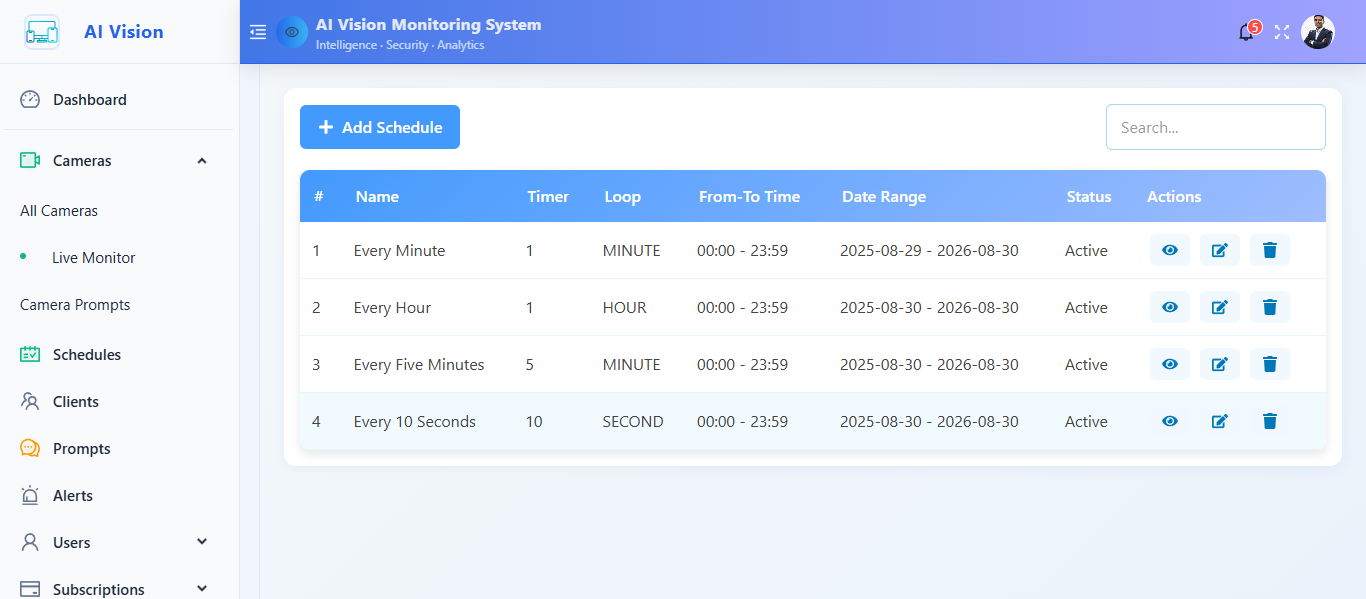Toggle fullscreen mode icon
This screenshot has width=1366, height=599.
[1282, 32]
